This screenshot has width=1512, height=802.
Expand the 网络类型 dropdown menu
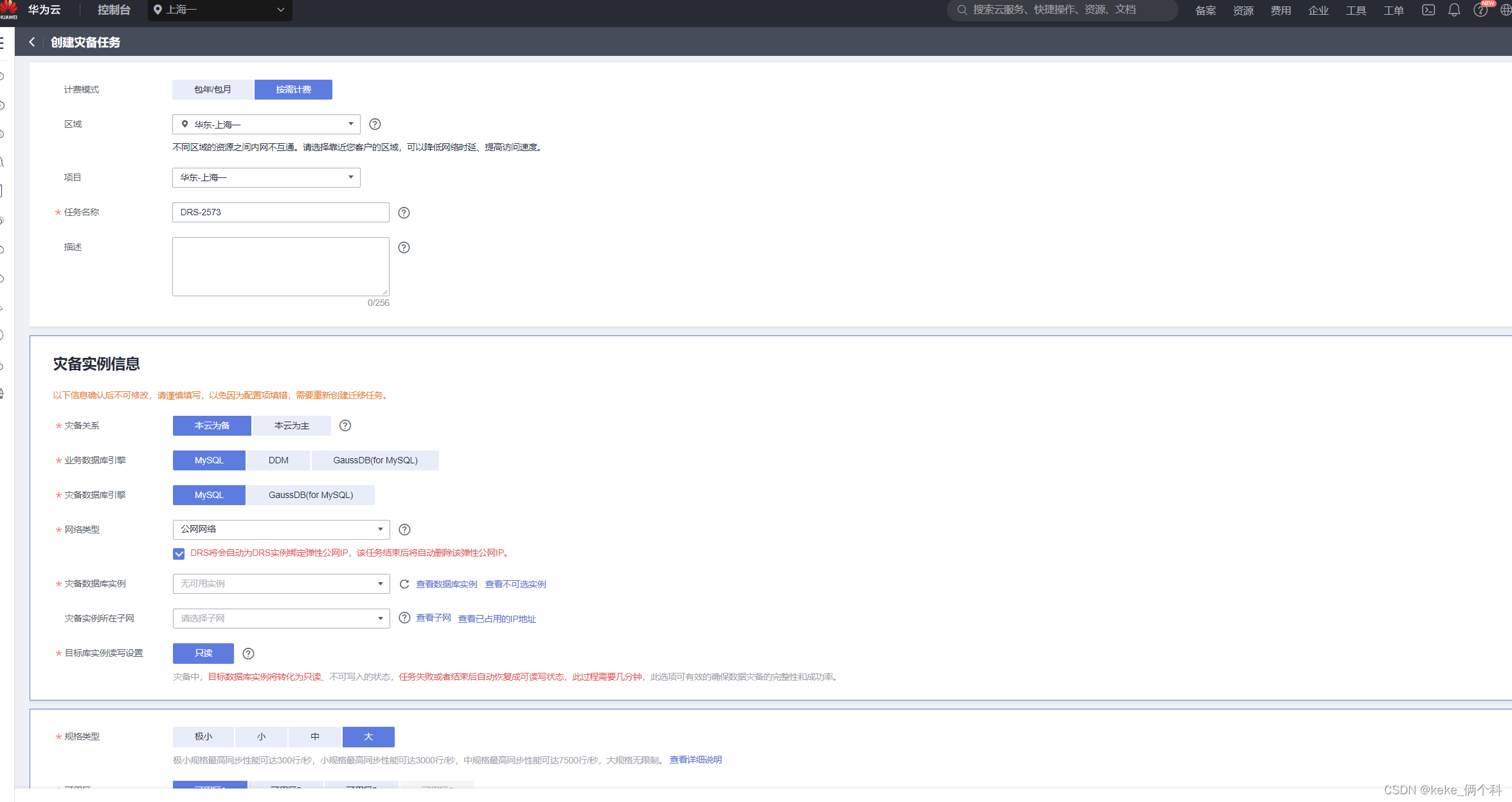point(379,529)
